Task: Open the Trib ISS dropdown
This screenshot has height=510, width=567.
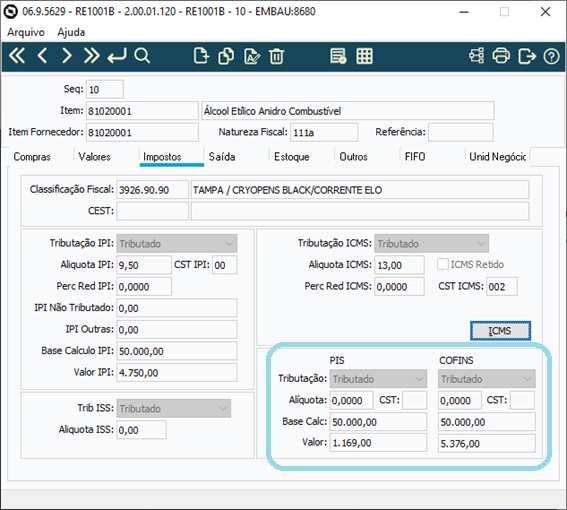Action: (174, 408)
